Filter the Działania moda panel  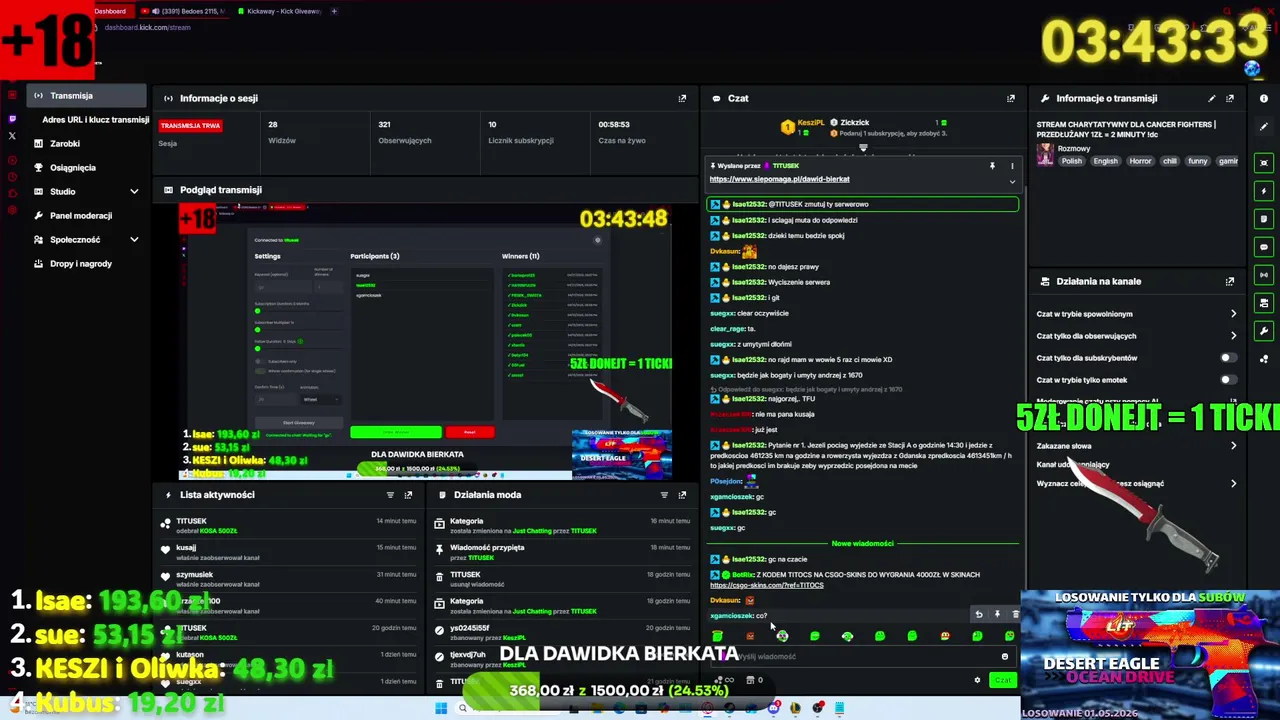664,495
